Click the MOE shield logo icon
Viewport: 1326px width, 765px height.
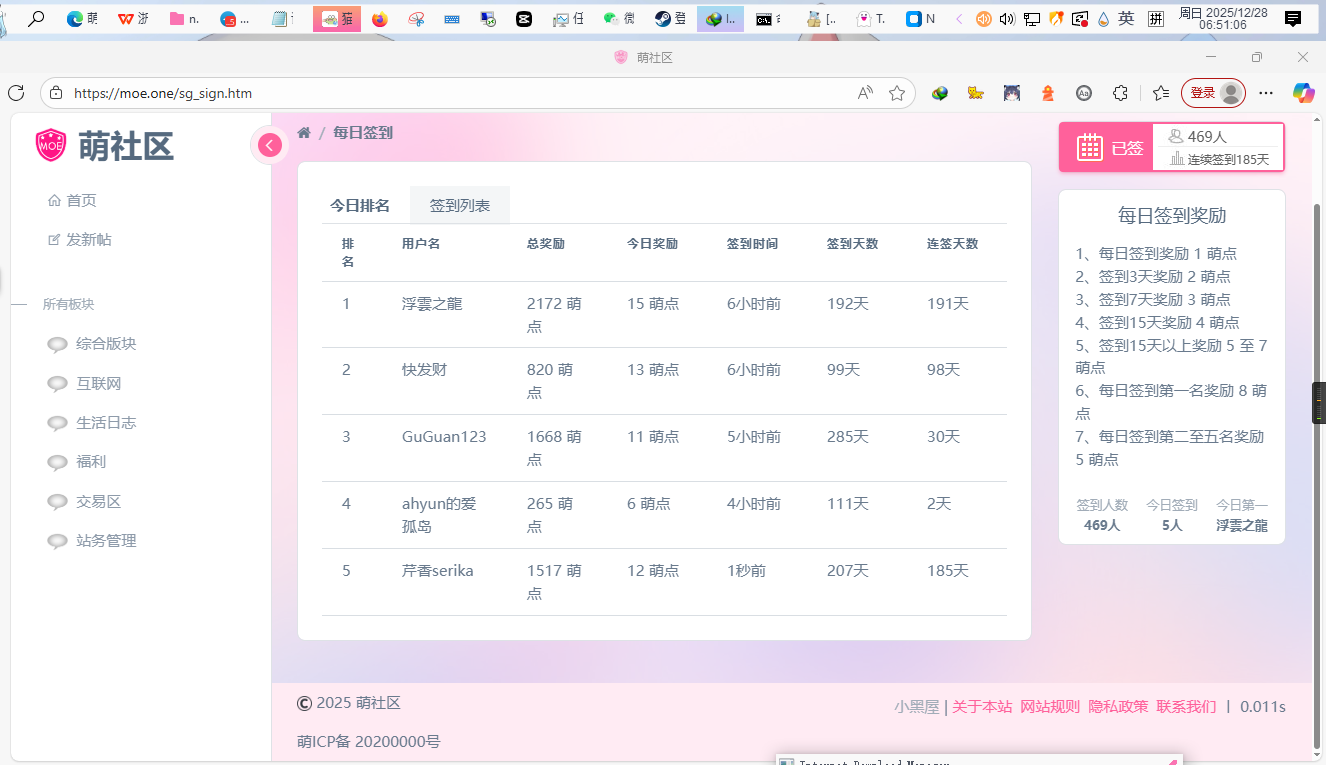click(x=51, y=145)
